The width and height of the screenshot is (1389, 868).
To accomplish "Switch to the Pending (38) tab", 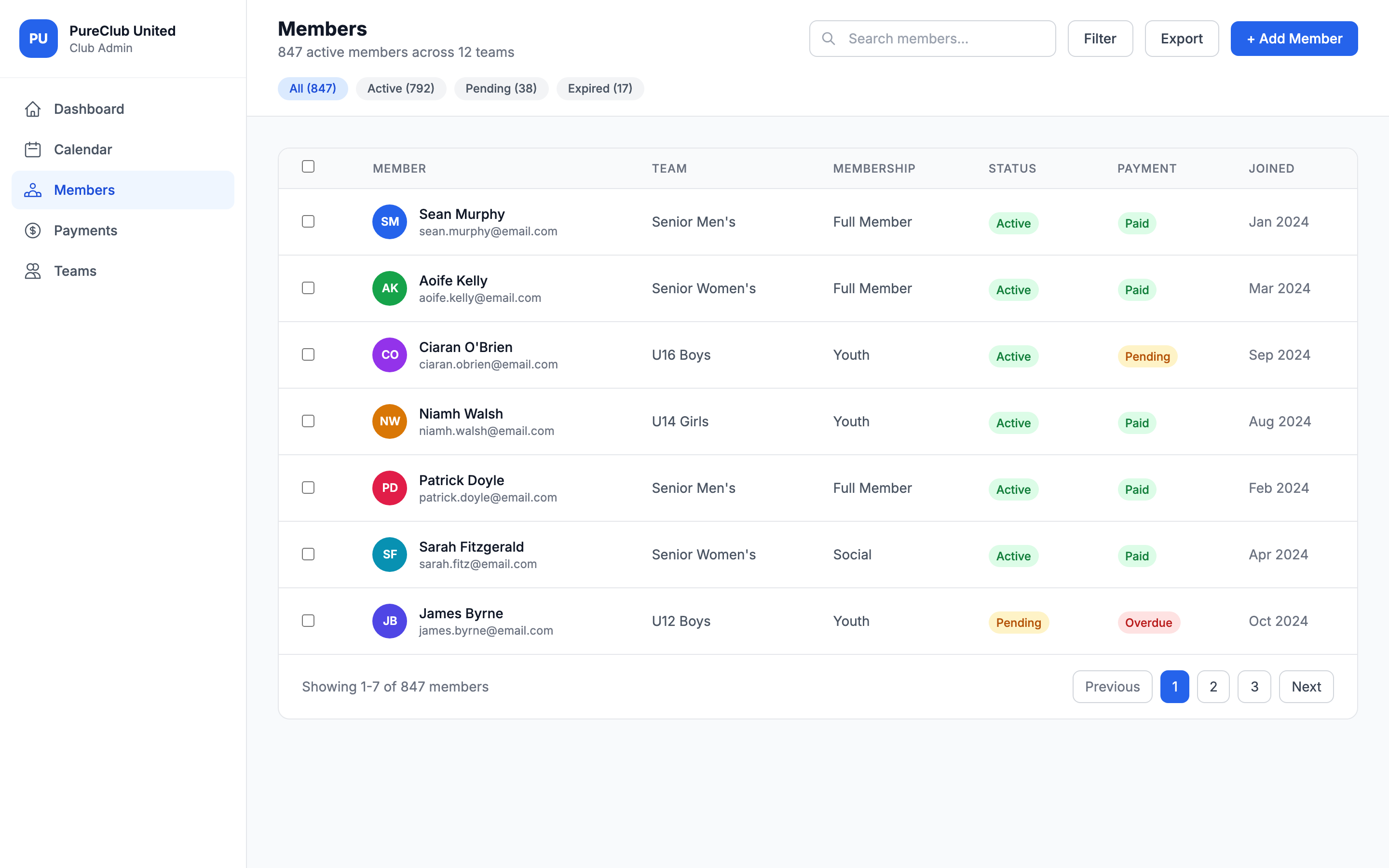I will point(501,88).
